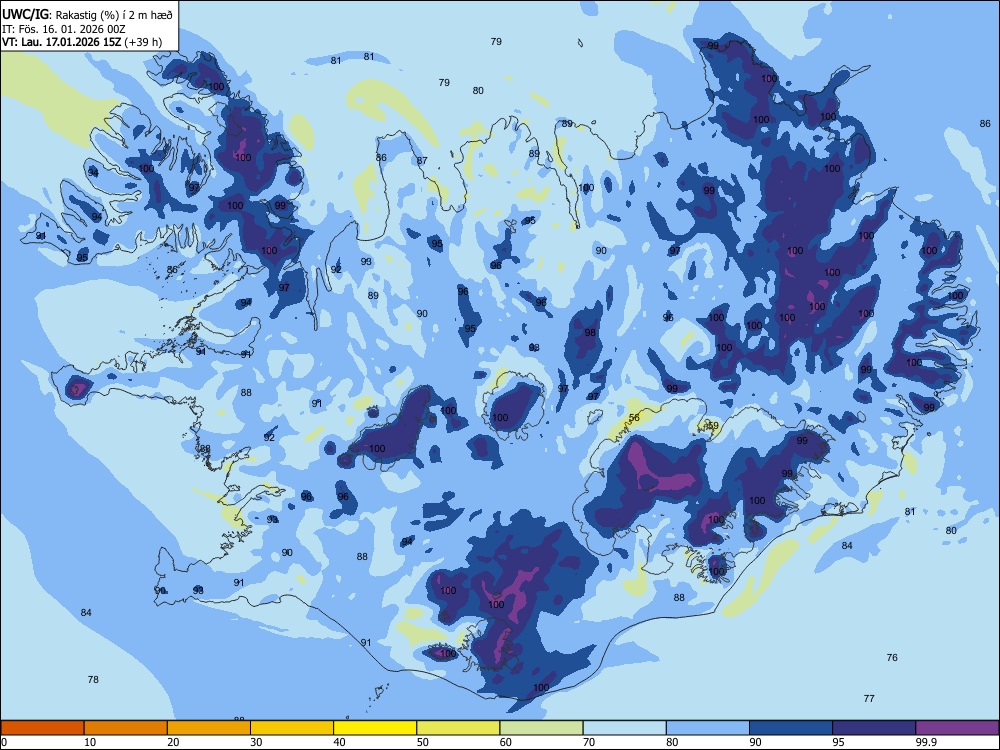
Task: Click the bright yellow 40–50 legend swatch
Action: 375,728
